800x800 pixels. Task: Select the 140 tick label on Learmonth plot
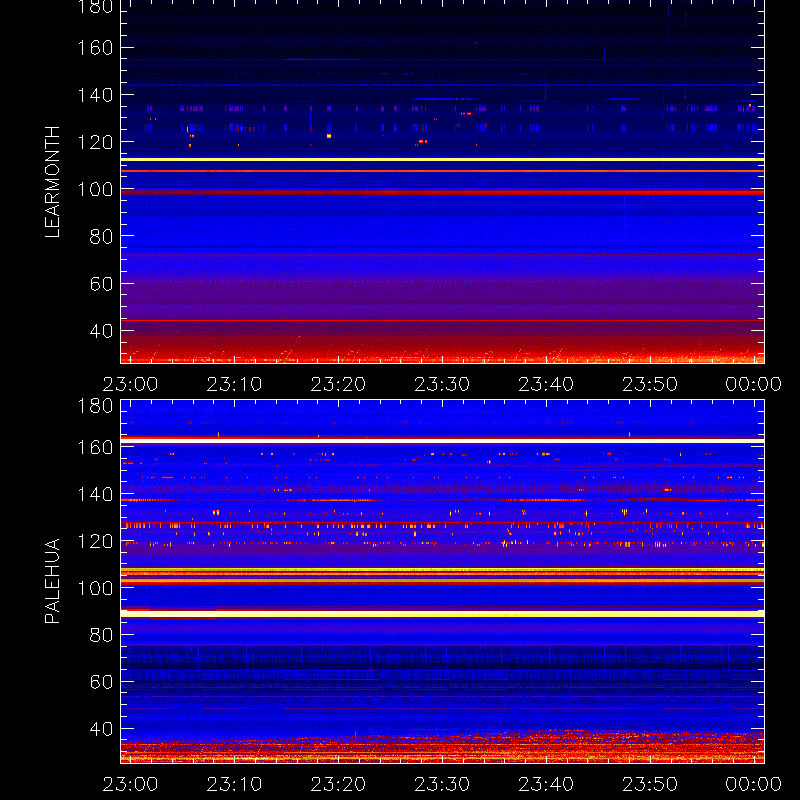coord(95,95)
